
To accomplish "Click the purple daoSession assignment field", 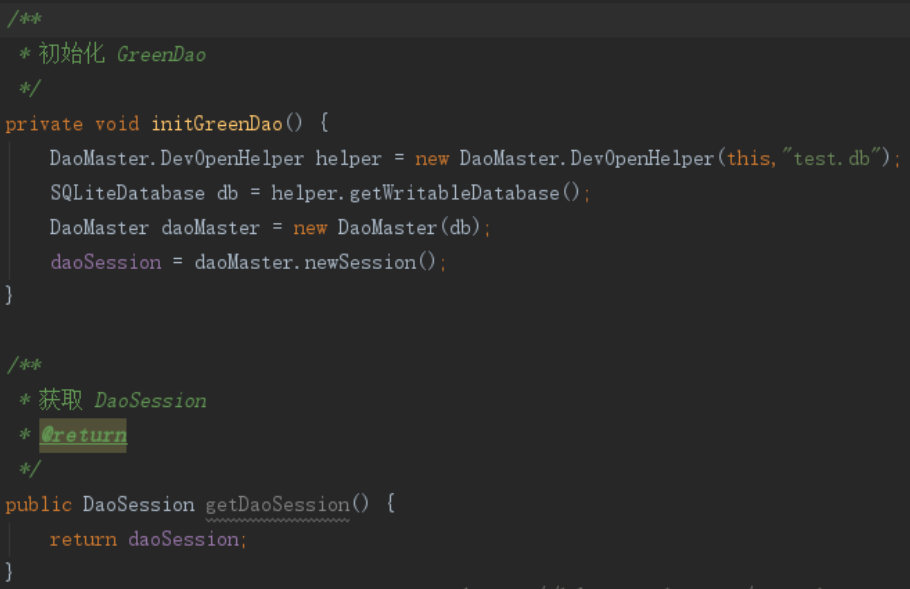I will [x=106, y=262].
